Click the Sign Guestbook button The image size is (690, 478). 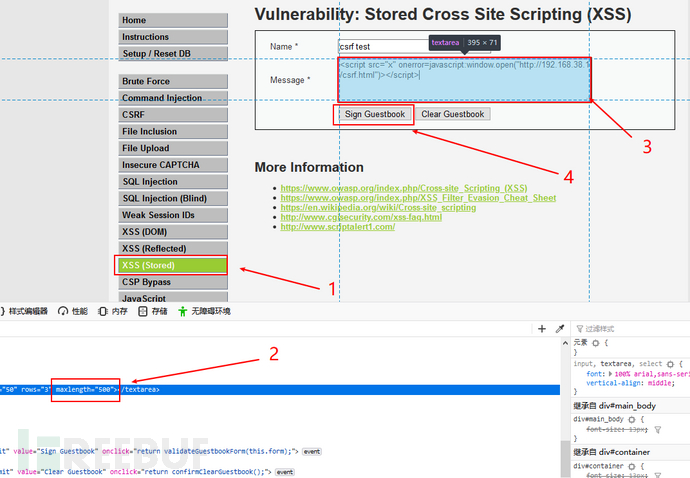pos(374,114)
